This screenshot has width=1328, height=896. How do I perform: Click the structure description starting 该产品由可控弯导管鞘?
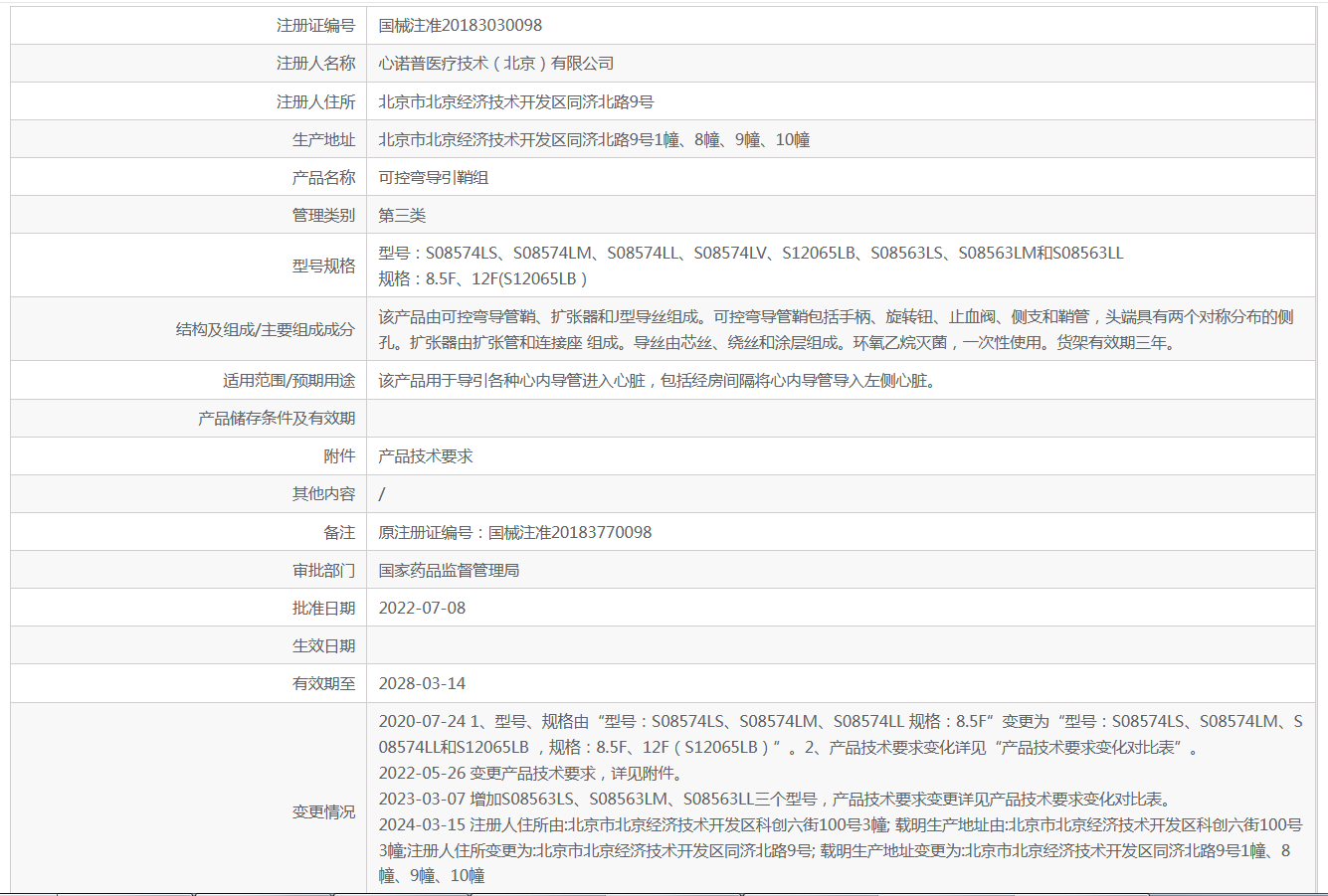point(836,329)
